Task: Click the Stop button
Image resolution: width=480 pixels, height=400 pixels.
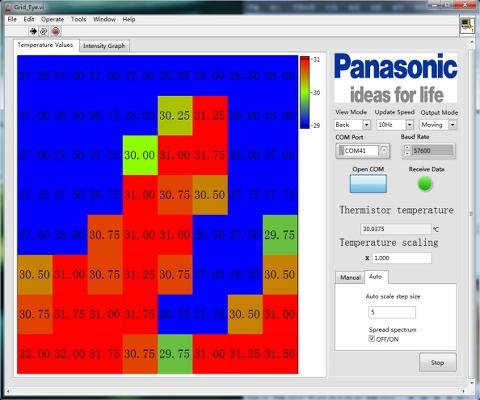Action: point(438,362)
